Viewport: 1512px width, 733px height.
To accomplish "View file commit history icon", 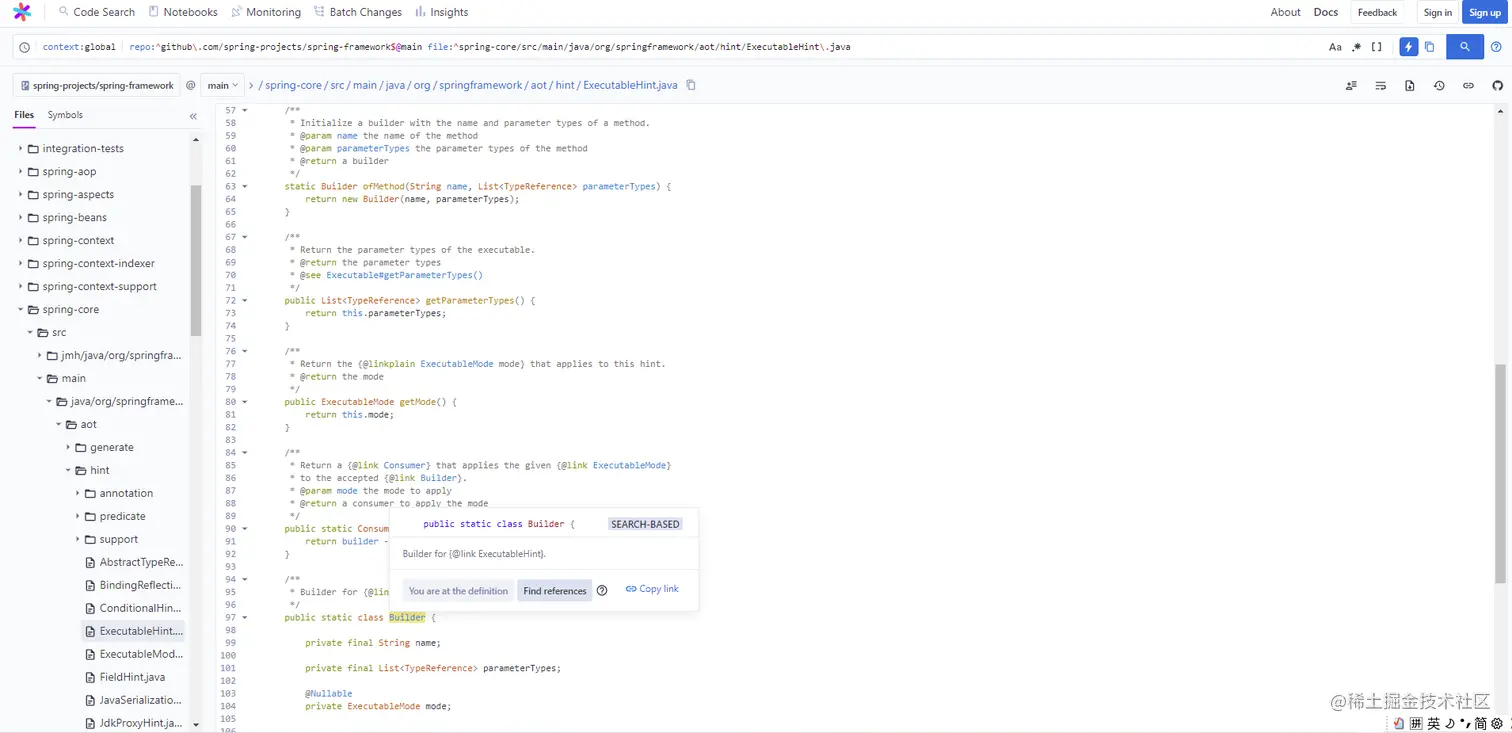I will (x=1438, y=86).
